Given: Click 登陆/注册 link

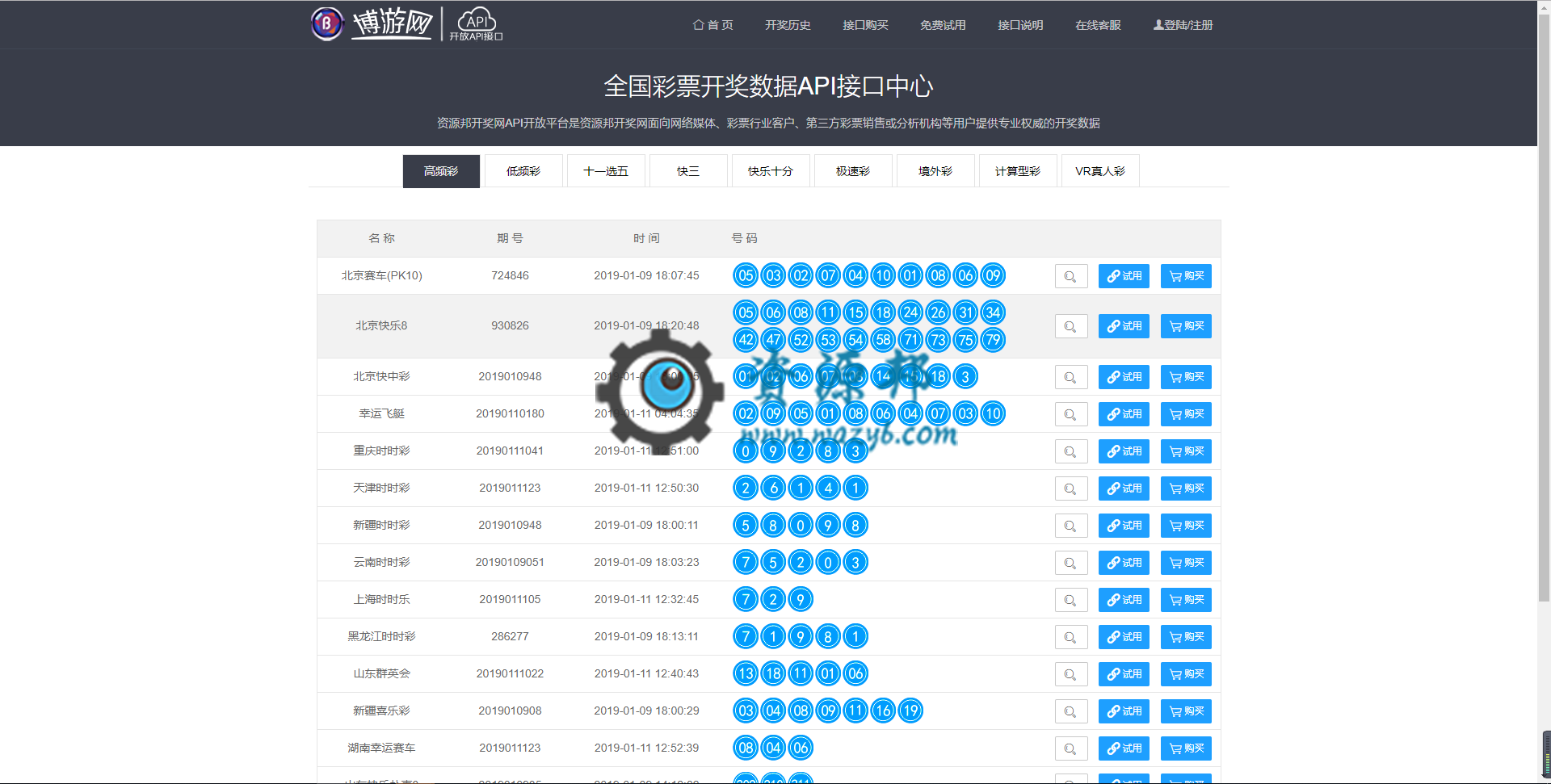Looking at the screenshot, I should pyautogui.click(x=1183, y=25).
